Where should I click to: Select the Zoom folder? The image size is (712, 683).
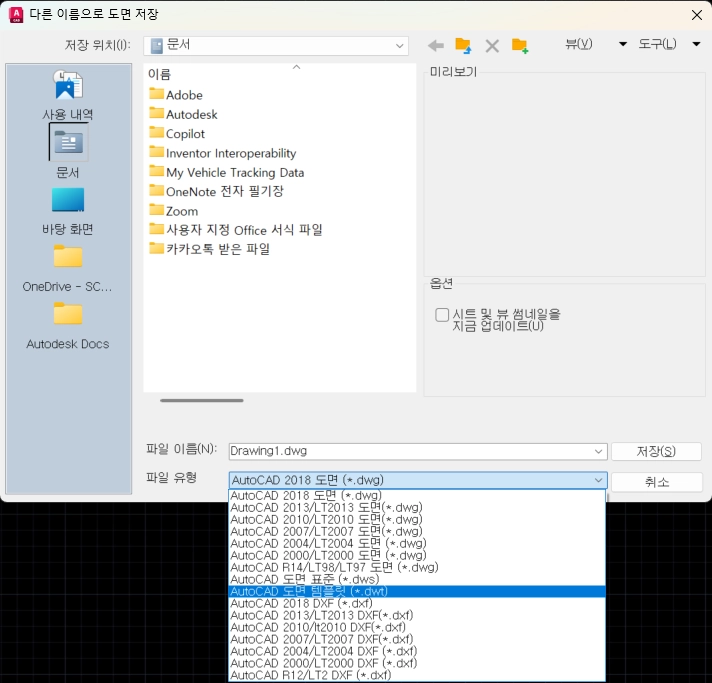(174, 211)
